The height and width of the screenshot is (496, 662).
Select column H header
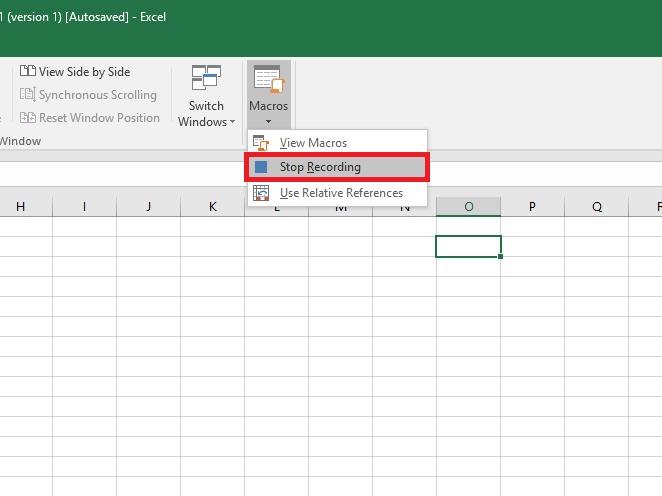pyautogui.click(x=21, y=206)
